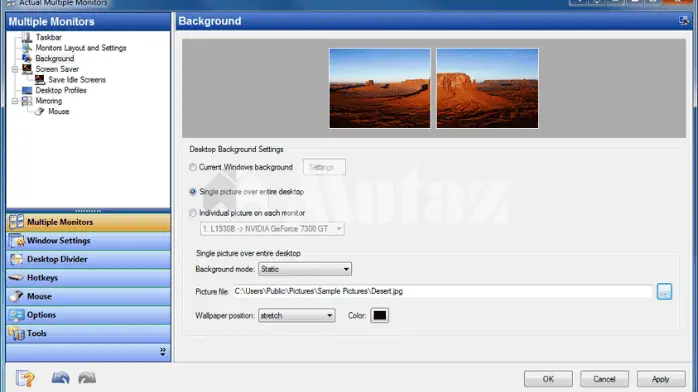698x392 pixels.
Task: Click the sidebar splitter grip dots
Action: [88, 211]
